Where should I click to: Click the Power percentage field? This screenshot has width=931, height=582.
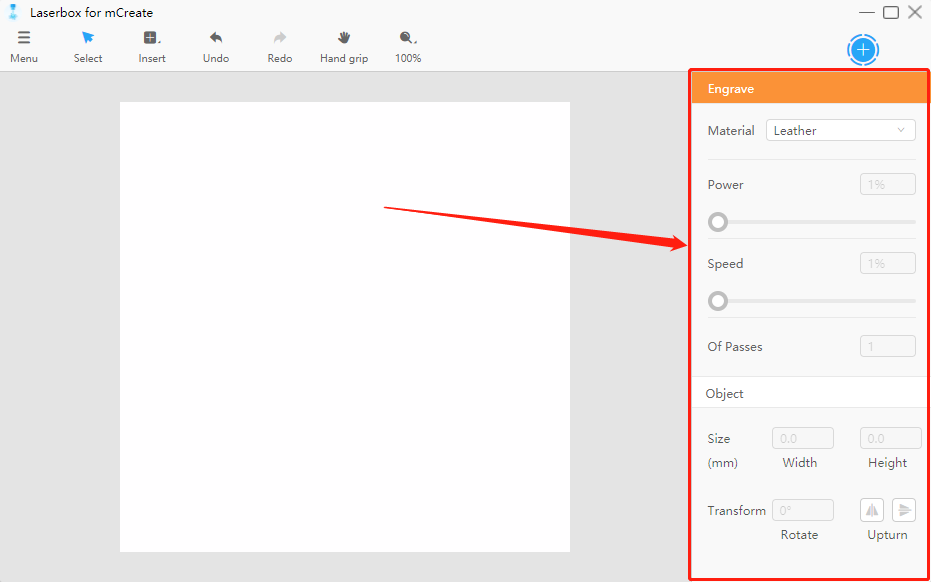(x=888, y=185)
